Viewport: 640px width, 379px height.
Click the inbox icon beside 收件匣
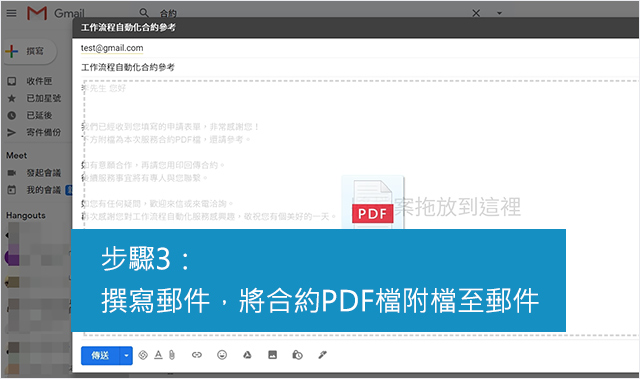click(12, 81)
